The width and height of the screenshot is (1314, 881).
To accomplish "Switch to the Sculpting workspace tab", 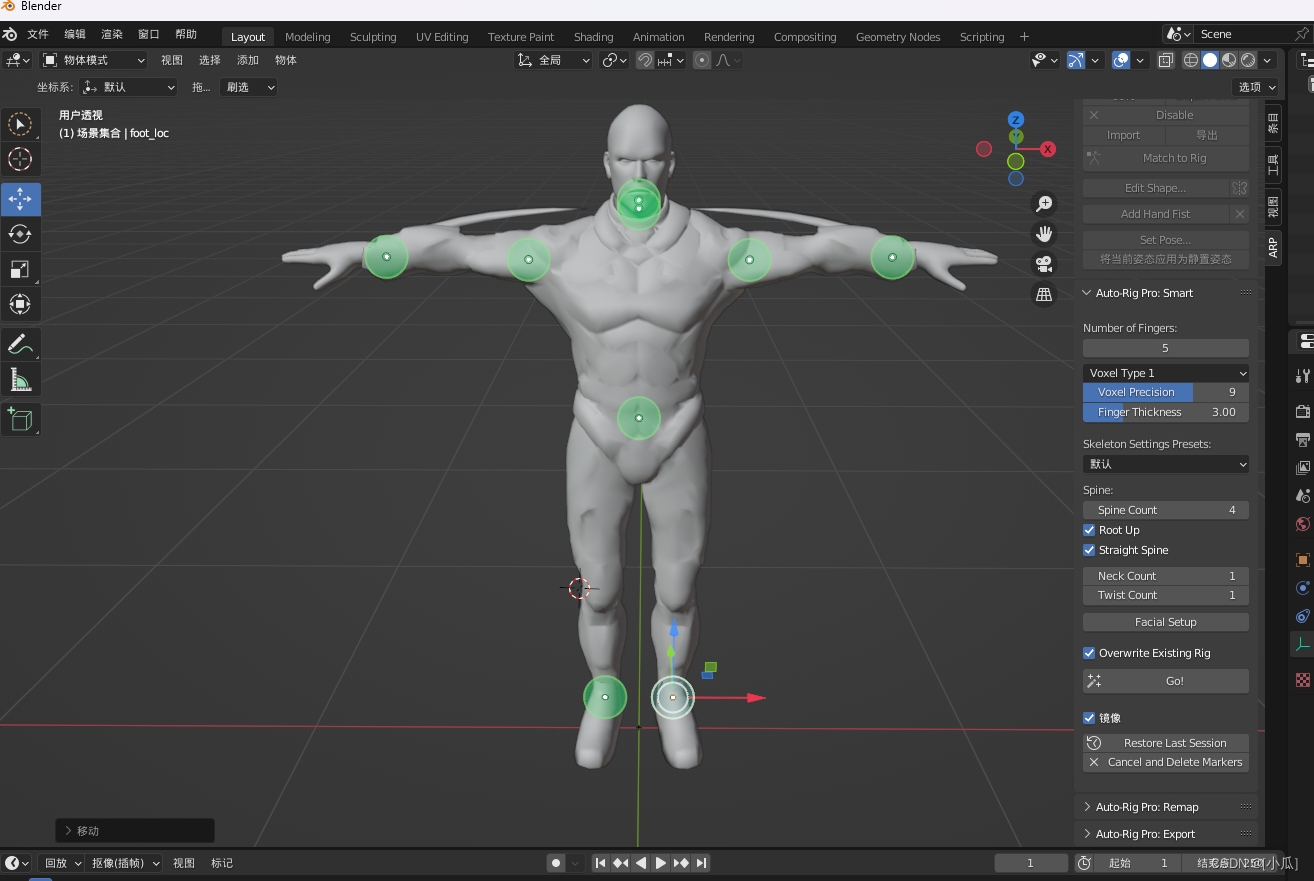I will tap(373, 37).
